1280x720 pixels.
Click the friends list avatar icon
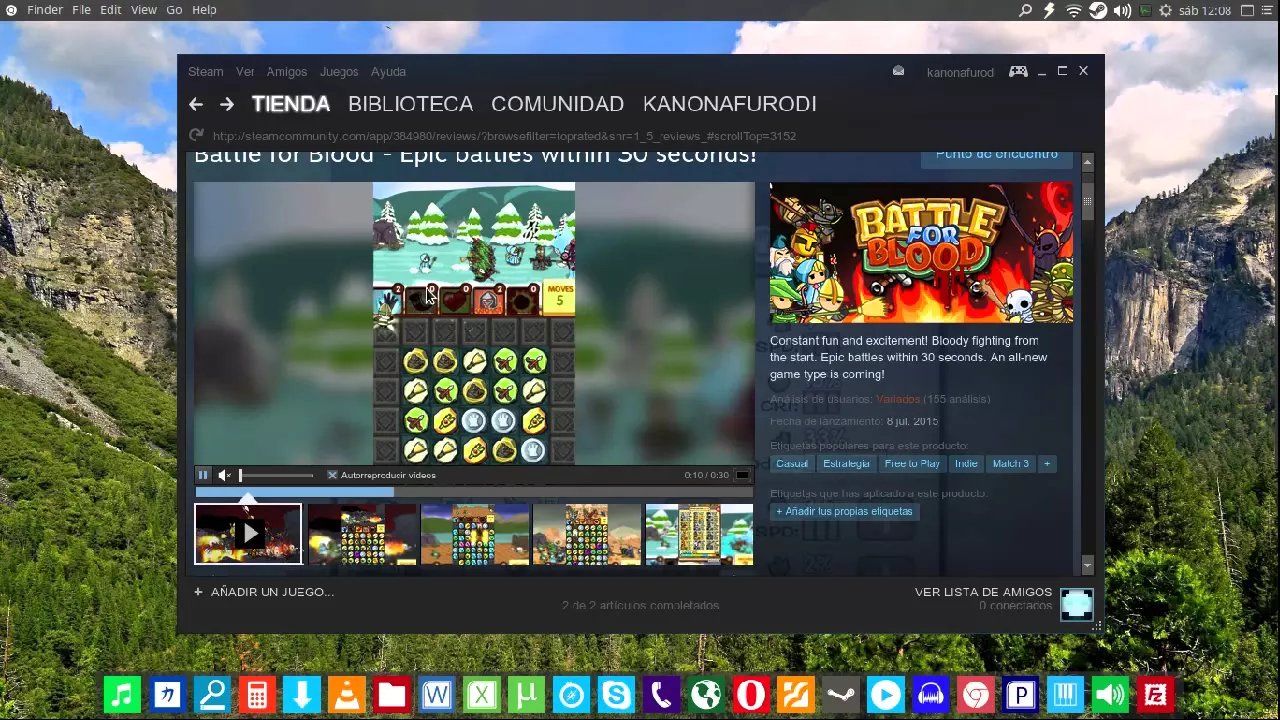tap(1077, 605)
